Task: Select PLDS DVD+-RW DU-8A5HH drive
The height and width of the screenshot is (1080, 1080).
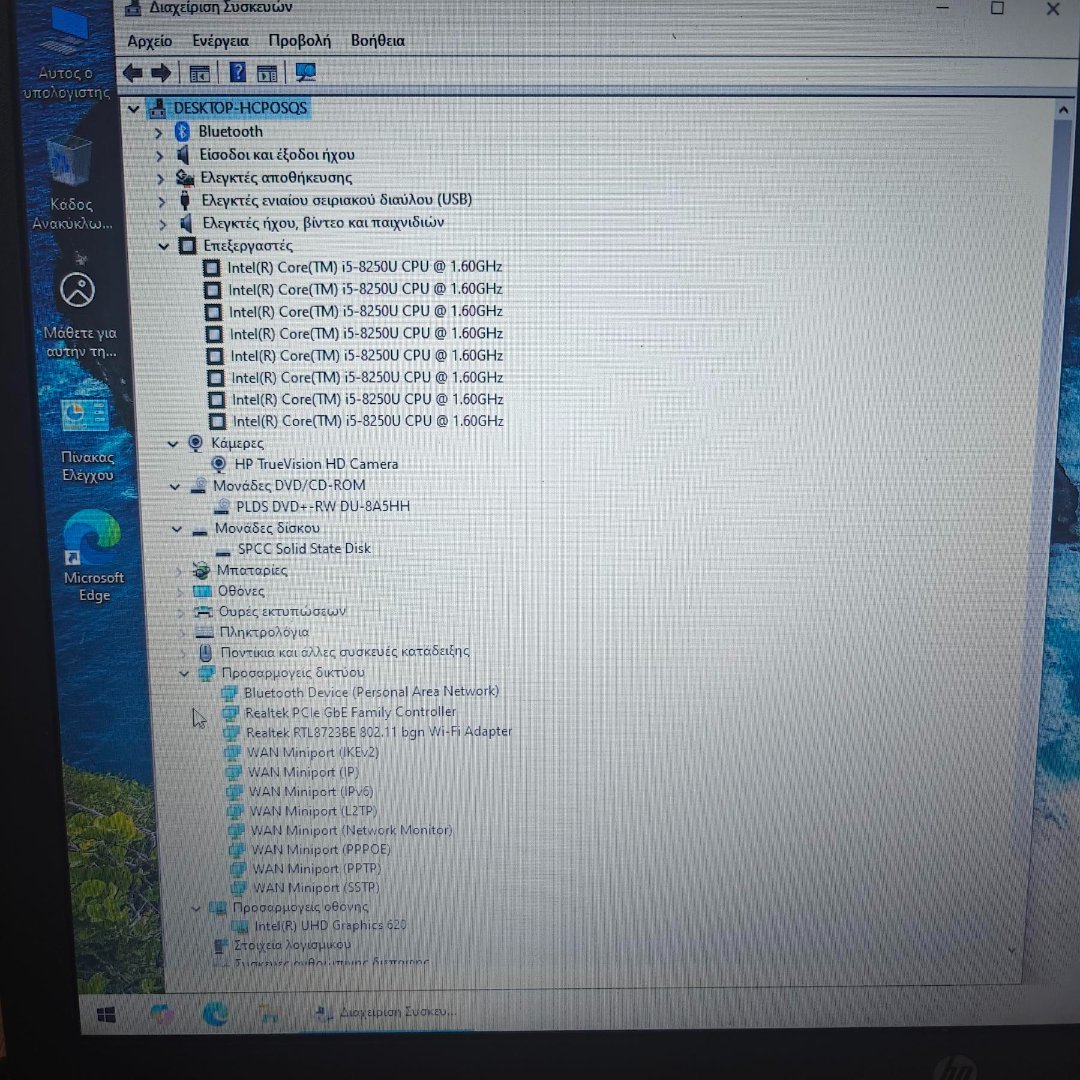Action: point(323,506)
